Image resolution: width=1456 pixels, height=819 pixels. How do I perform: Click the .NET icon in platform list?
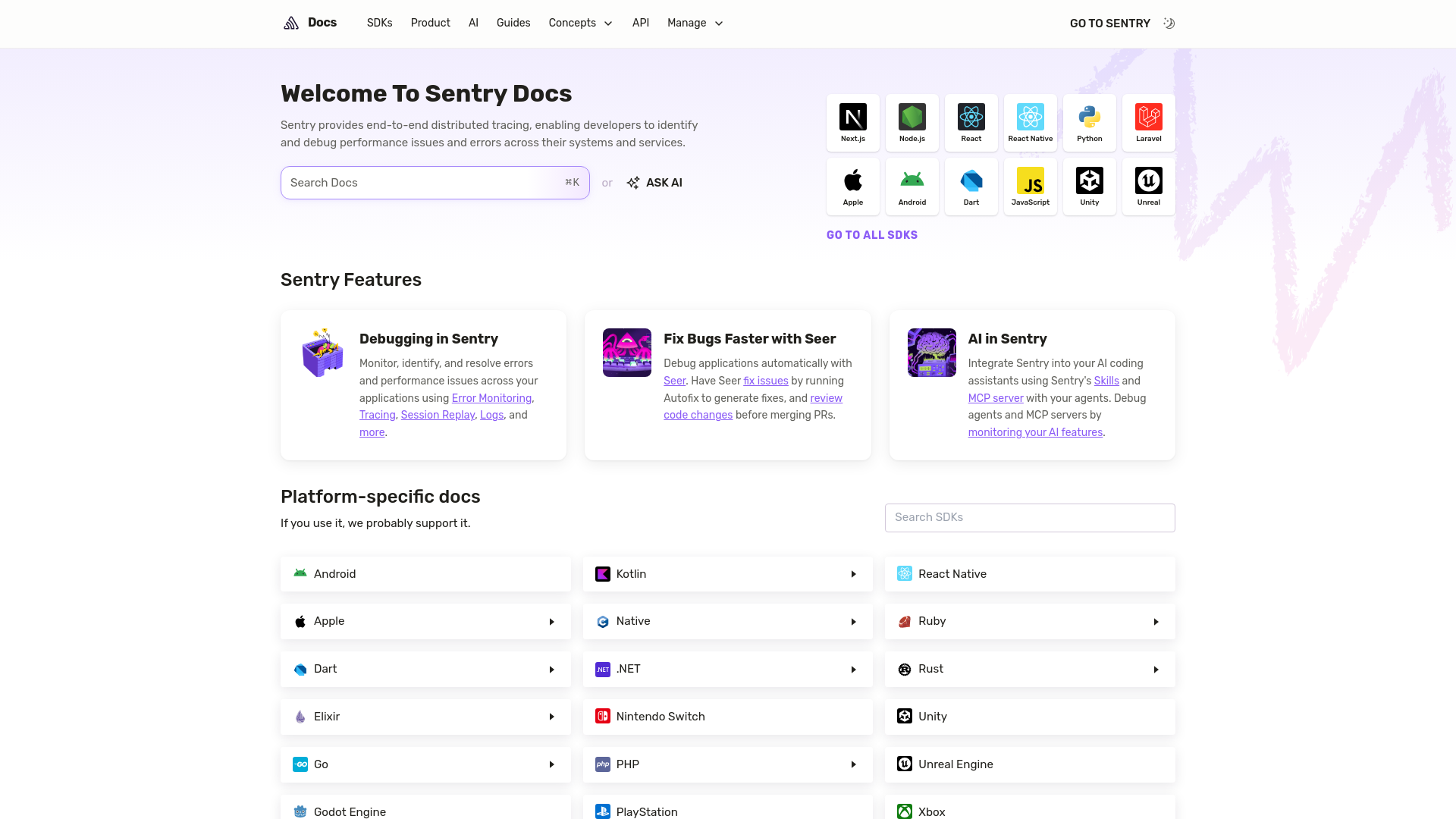(603, 670)
